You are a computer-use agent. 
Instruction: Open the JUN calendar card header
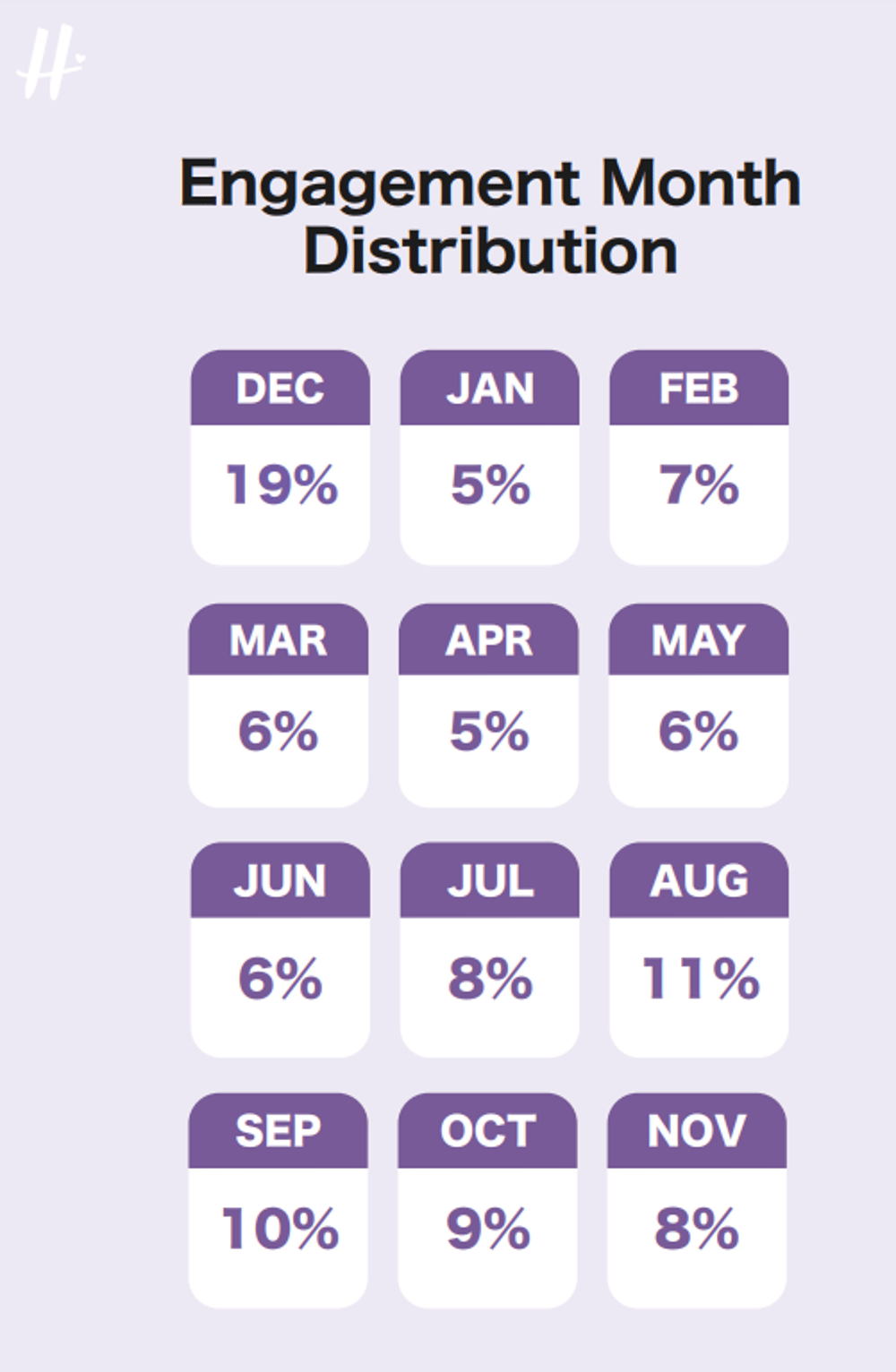coord(280,879)
